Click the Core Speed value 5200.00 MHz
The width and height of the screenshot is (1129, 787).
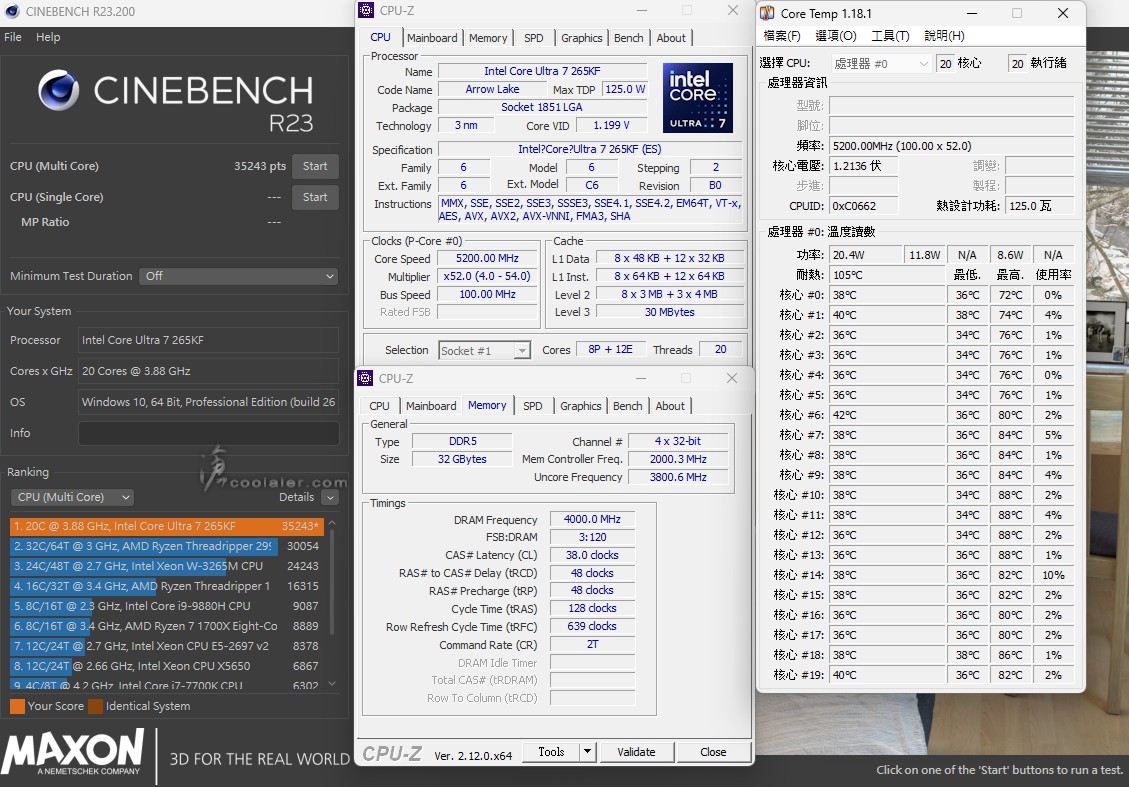tap(487, 258)
